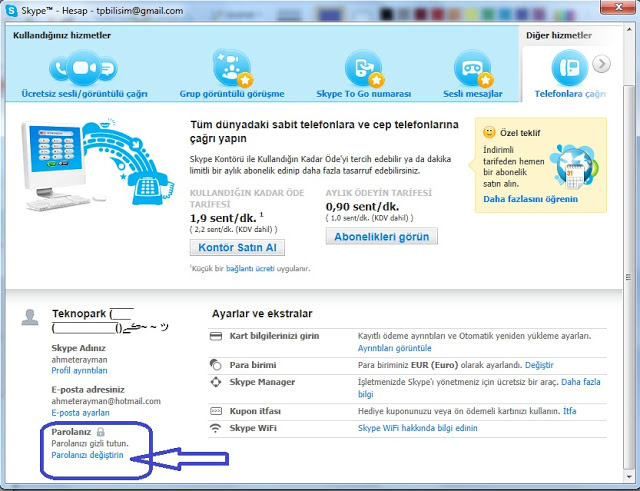Click the smiley face icon in Özel teklif

click(x=489, y=133)
